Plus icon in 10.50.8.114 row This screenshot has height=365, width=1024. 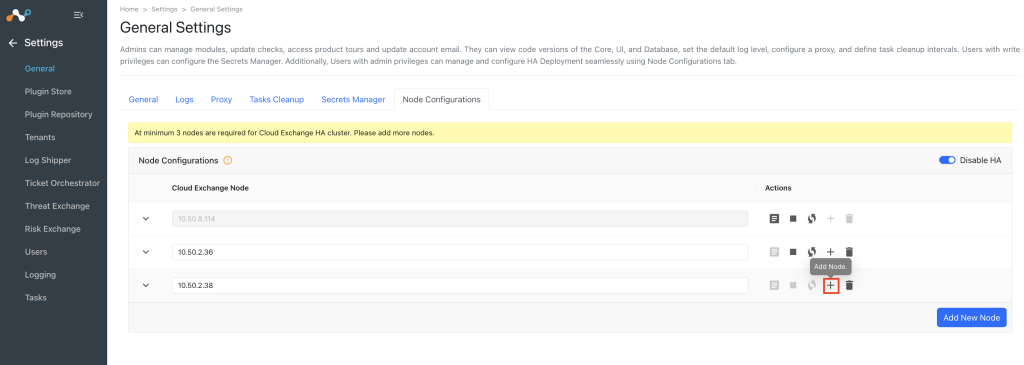(x=830, y=219)
